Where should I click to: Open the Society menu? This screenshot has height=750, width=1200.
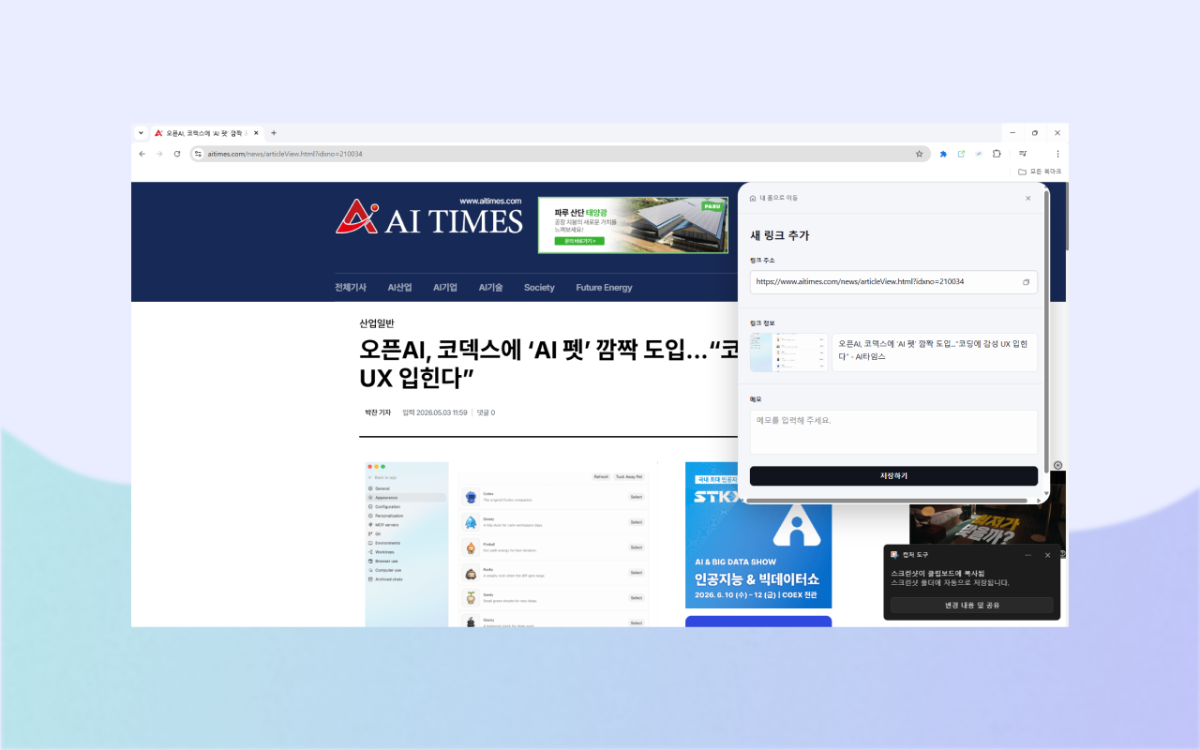tap(539, 287)
